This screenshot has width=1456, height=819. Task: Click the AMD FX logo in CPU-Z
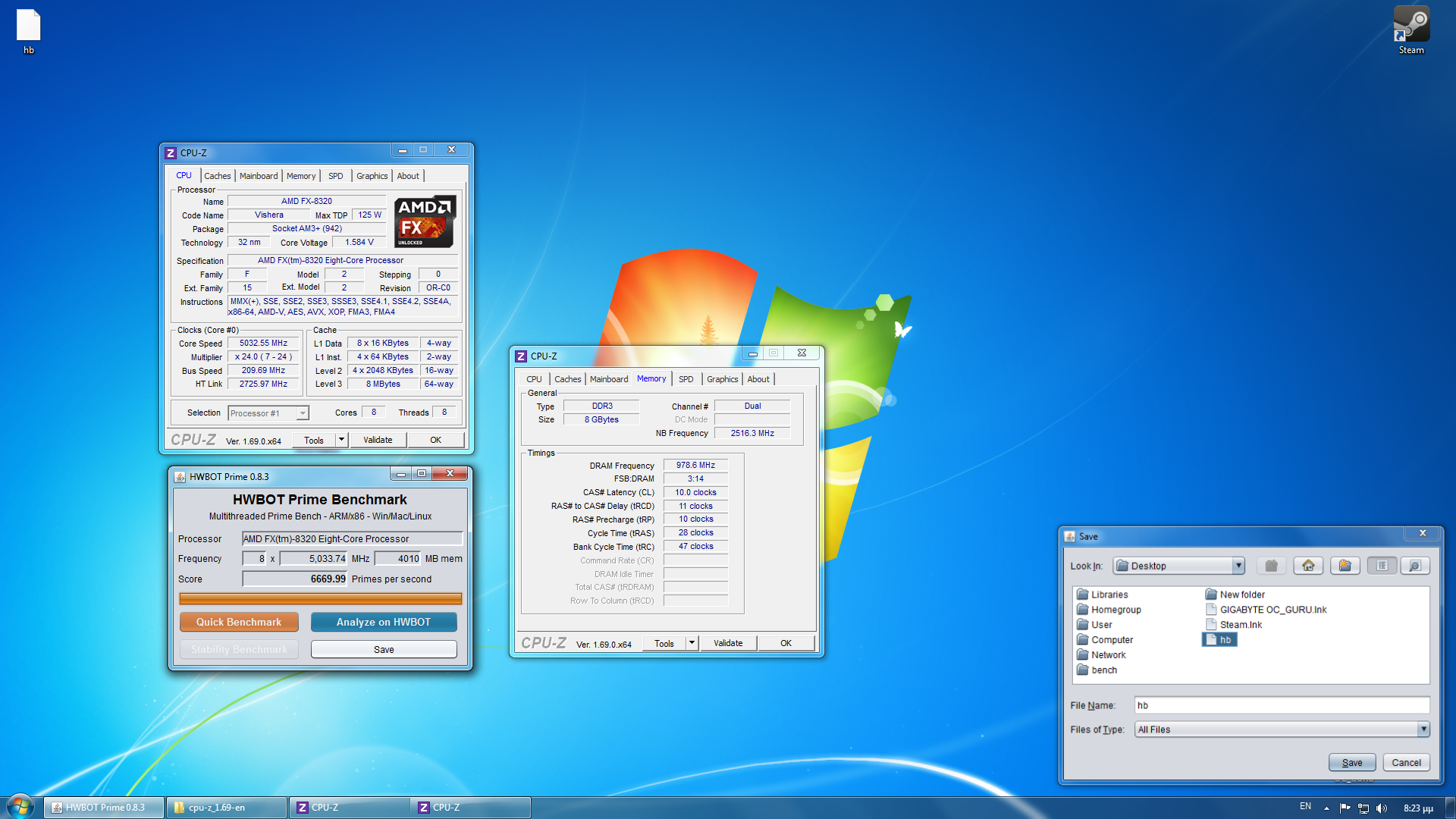(425, 221)
